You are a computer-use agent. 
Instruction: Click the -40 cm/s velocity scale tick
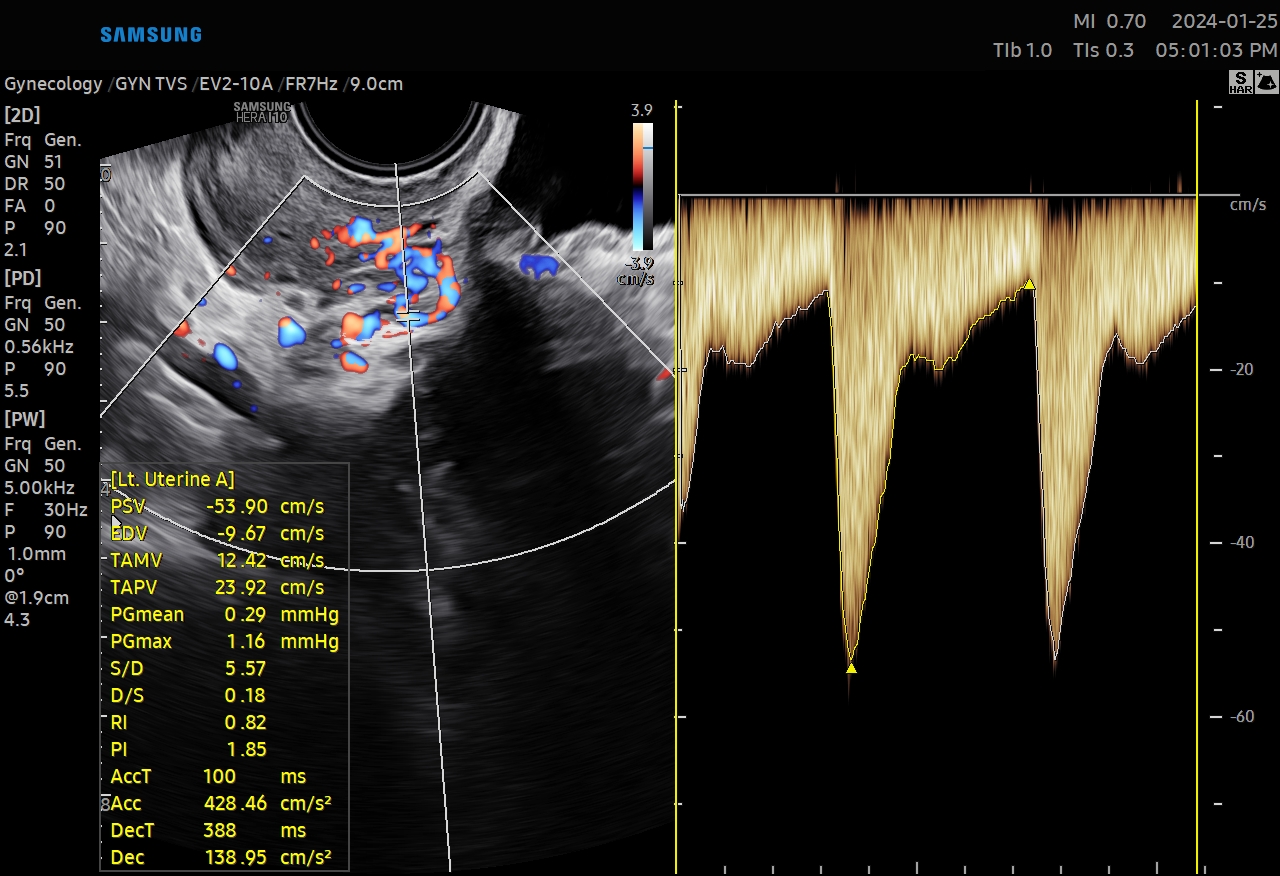click(1239, 543)
